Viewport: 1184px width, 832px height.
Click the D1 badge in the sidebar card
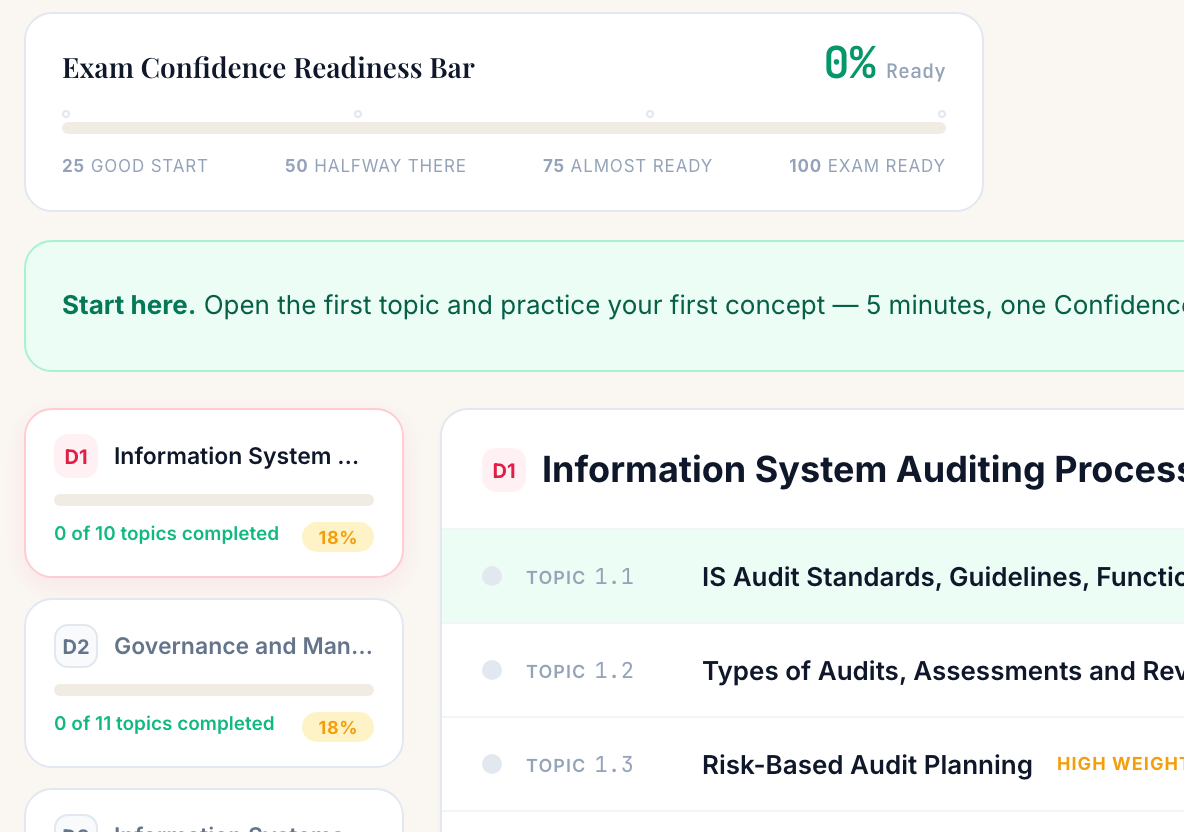76,456
